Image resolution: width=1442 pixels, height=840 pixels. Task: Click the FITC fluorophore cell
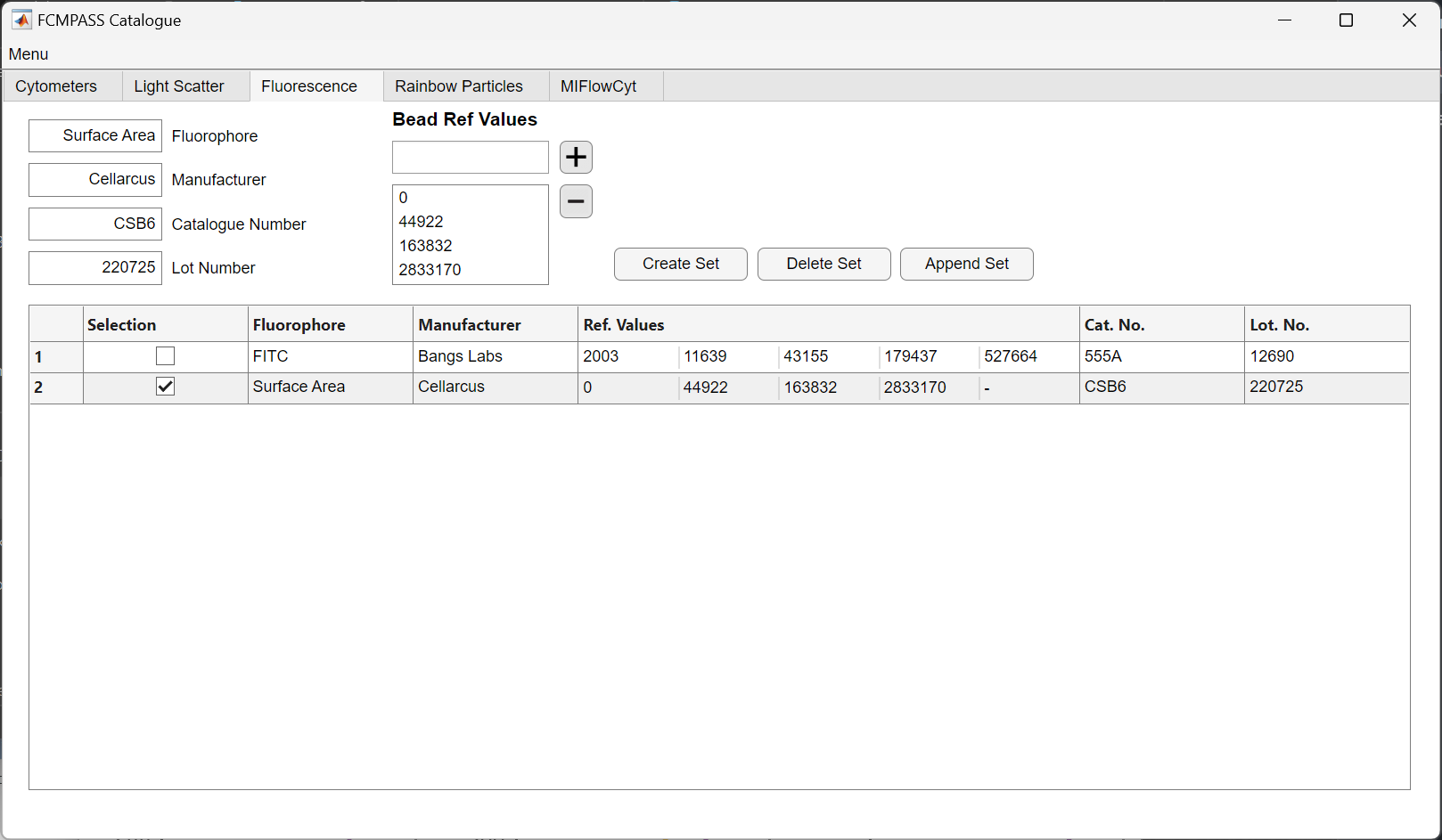click(331, 356)
